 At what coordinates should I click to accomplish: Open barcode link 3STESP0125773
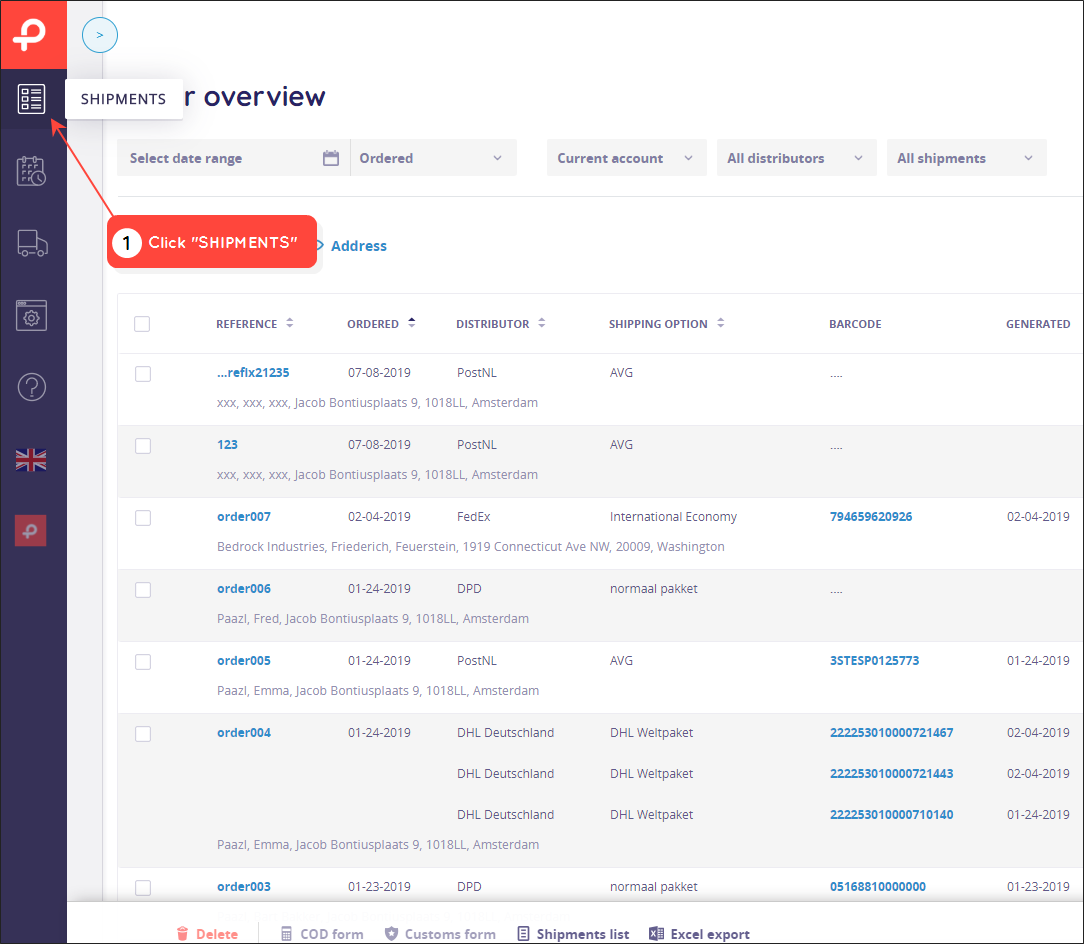click(x=875, y=660)
